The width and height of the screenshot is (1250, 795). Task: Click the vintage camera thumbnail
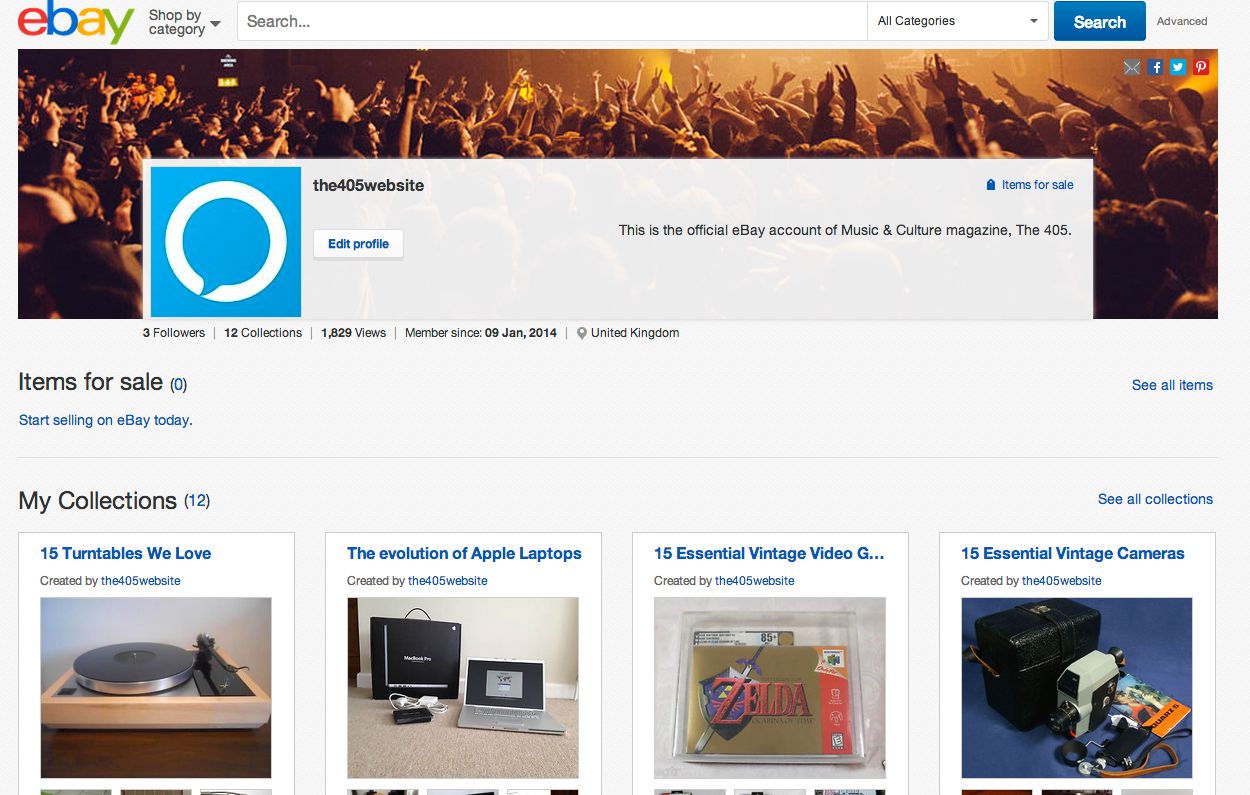1077,688
